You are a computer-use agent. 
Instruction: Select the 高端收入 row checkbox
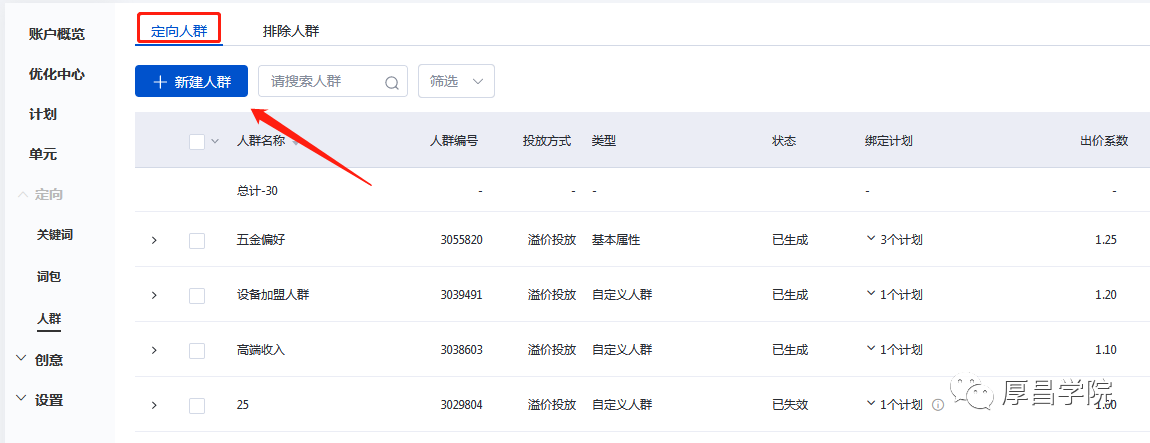(x=197, y=351)
